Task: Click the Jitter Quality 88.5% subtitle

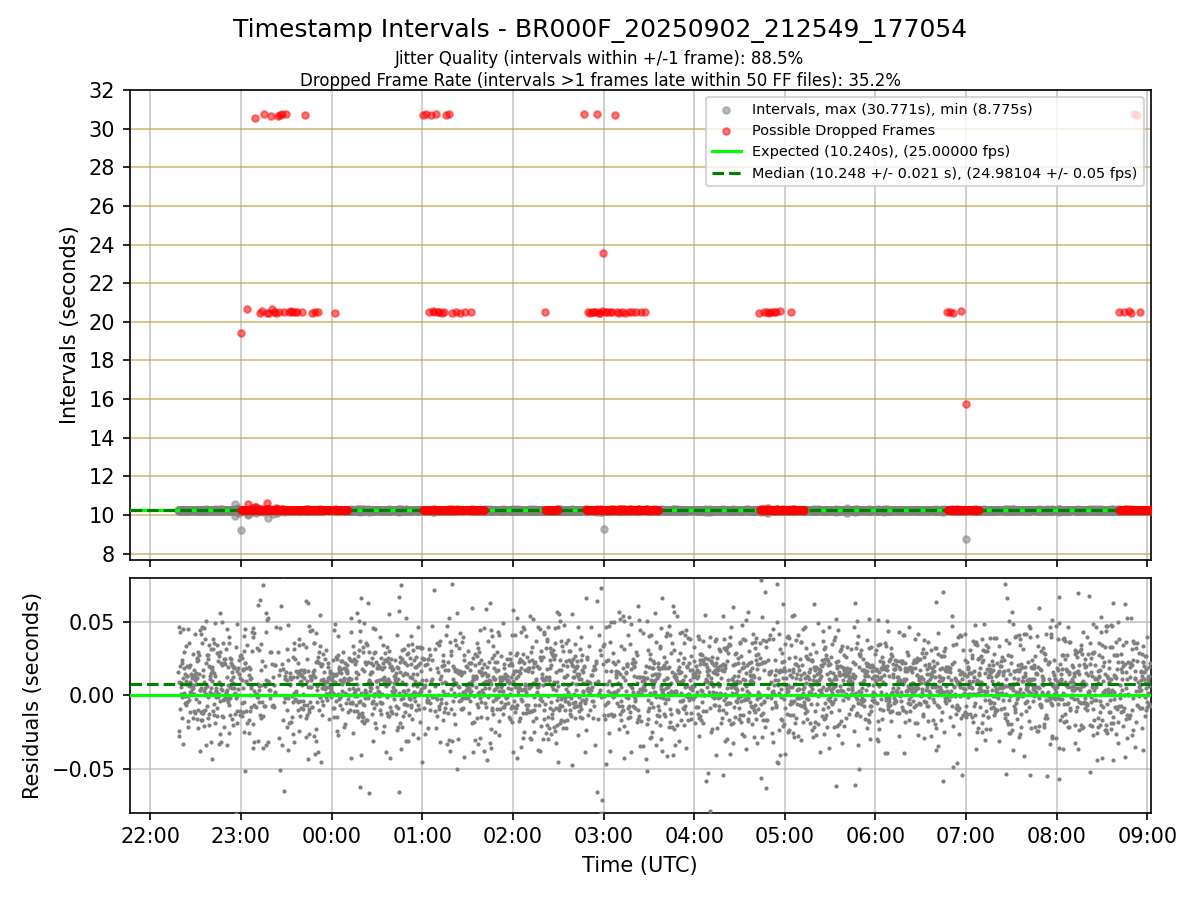Action: (x=599, y=58)
